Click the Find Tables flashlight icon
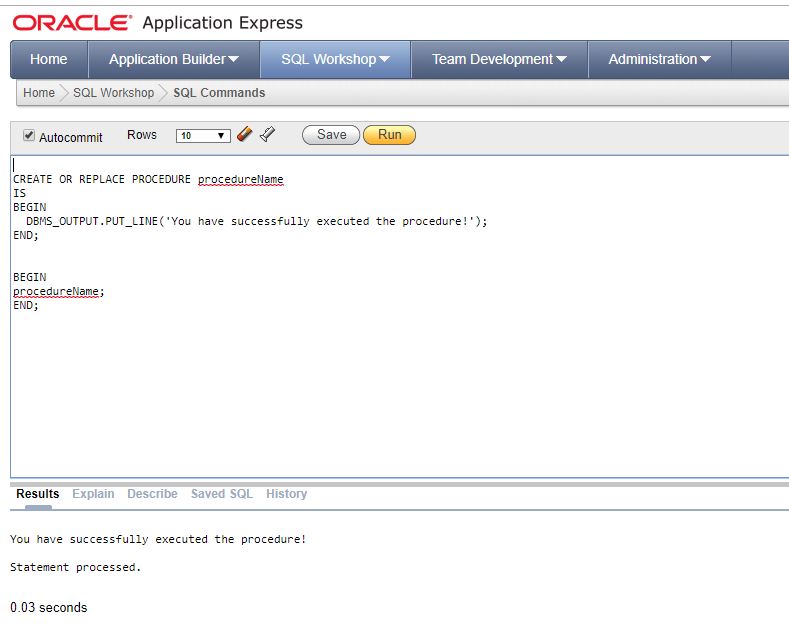789x643 pixels. [268, 134]
